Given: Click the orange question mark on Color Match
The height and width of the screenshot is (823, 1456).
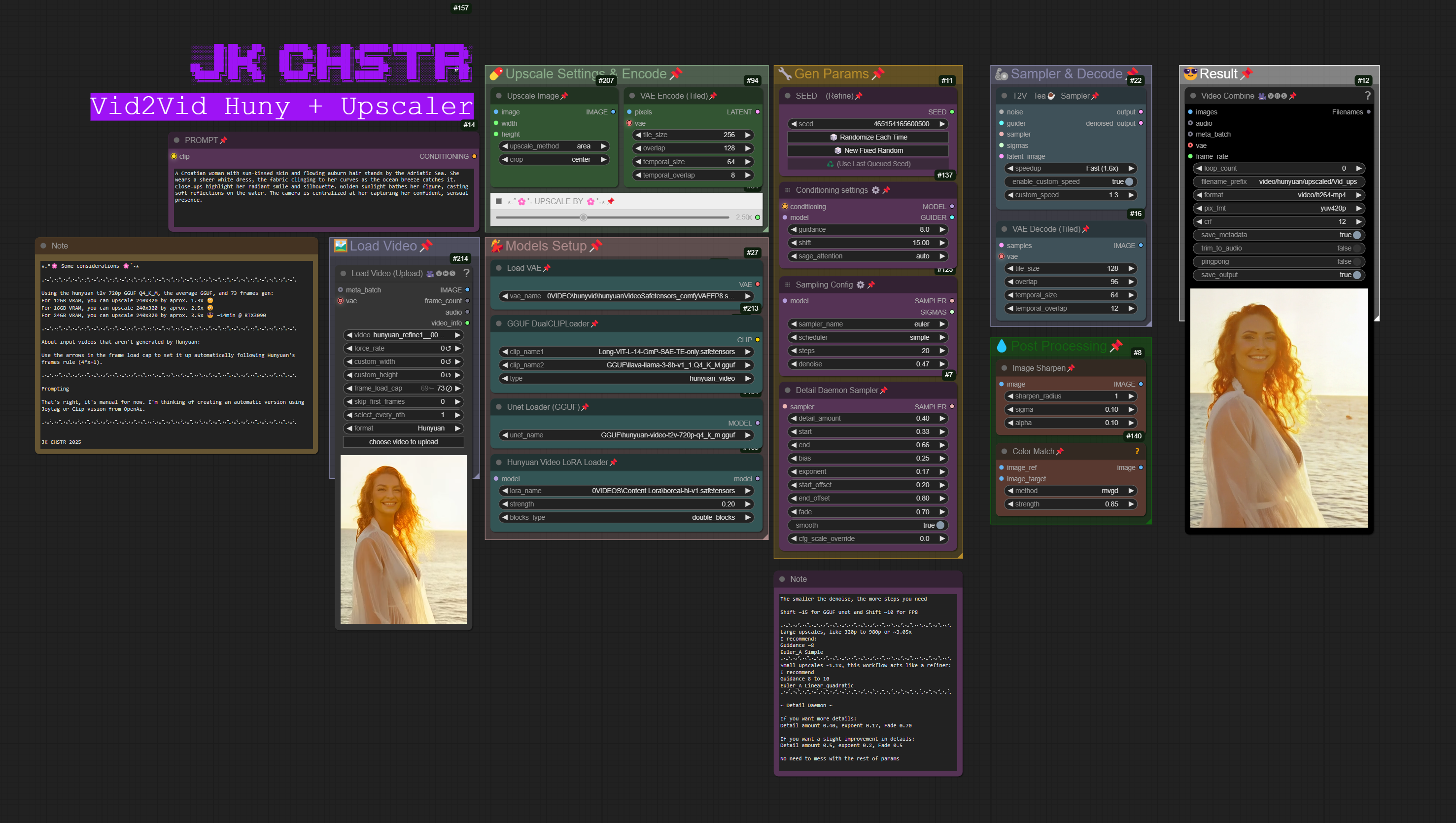Looking at the screenshot, I should (x=1137, y=451).
